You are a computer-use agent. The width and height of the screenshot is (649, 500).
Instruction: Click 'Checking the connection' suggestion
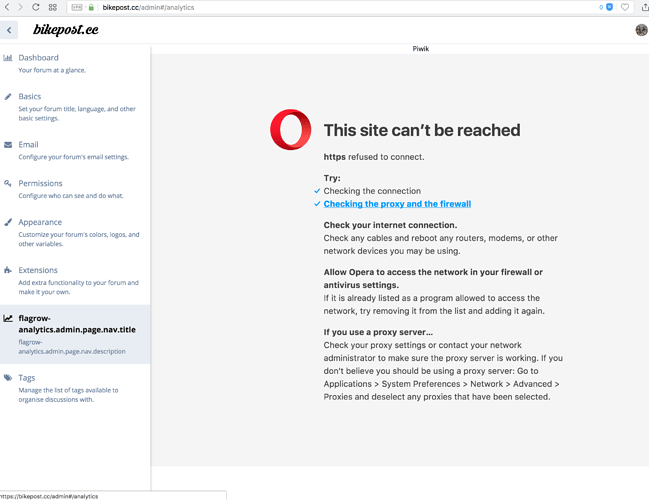(372, 191)
